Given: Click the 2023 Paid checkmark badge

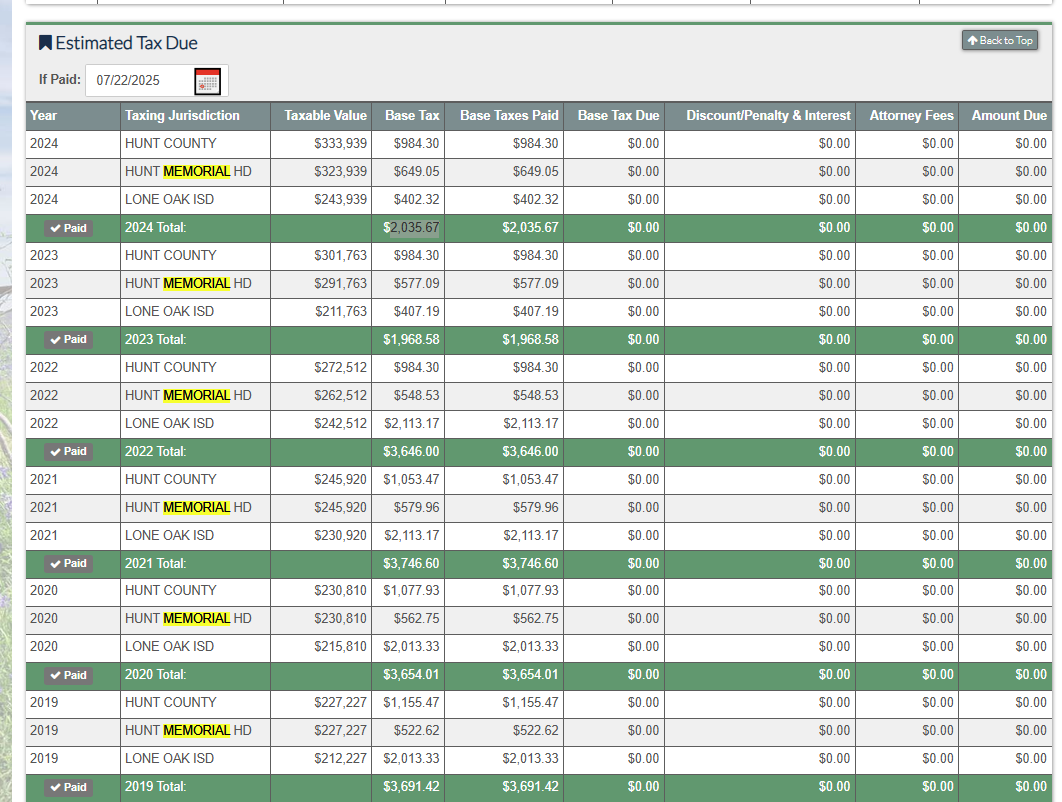Looking at the screenshot, I should tap(68, 340).
